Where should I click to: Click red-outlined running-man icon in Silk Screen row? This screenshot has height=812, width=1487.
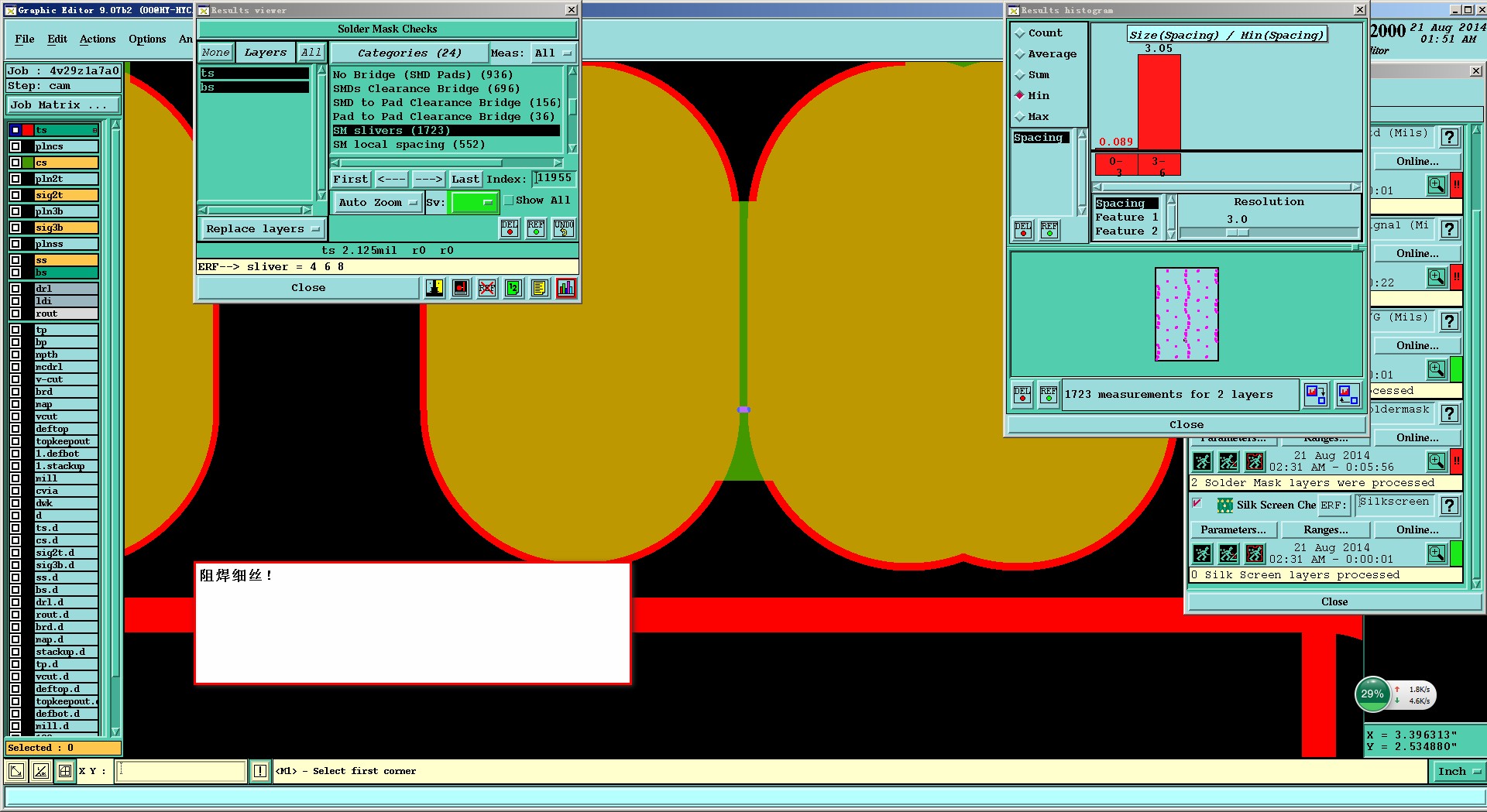coord(1255,553)
